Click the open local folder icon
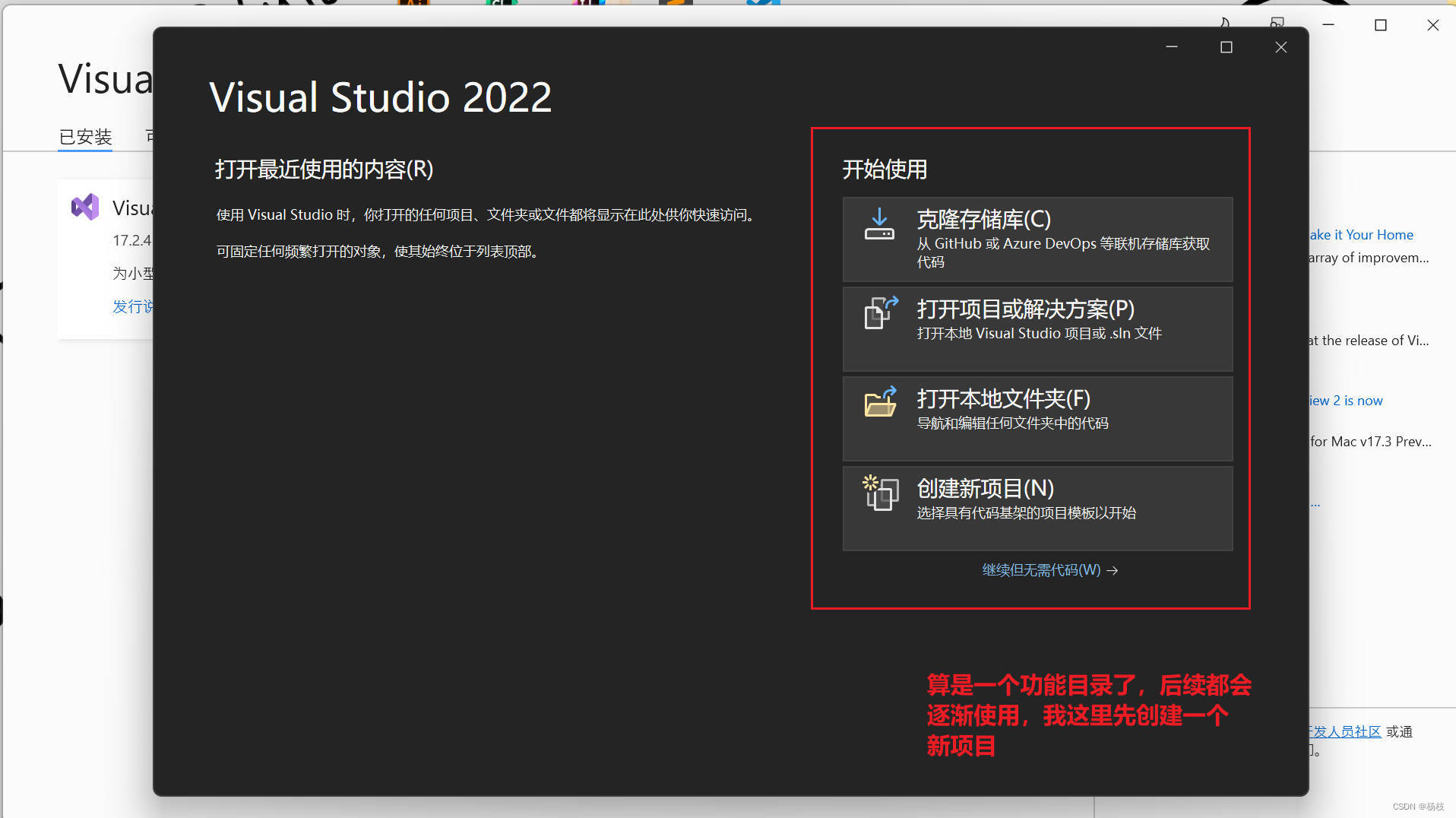Viewport: 1456px width, 818px height. pos(881,401)
